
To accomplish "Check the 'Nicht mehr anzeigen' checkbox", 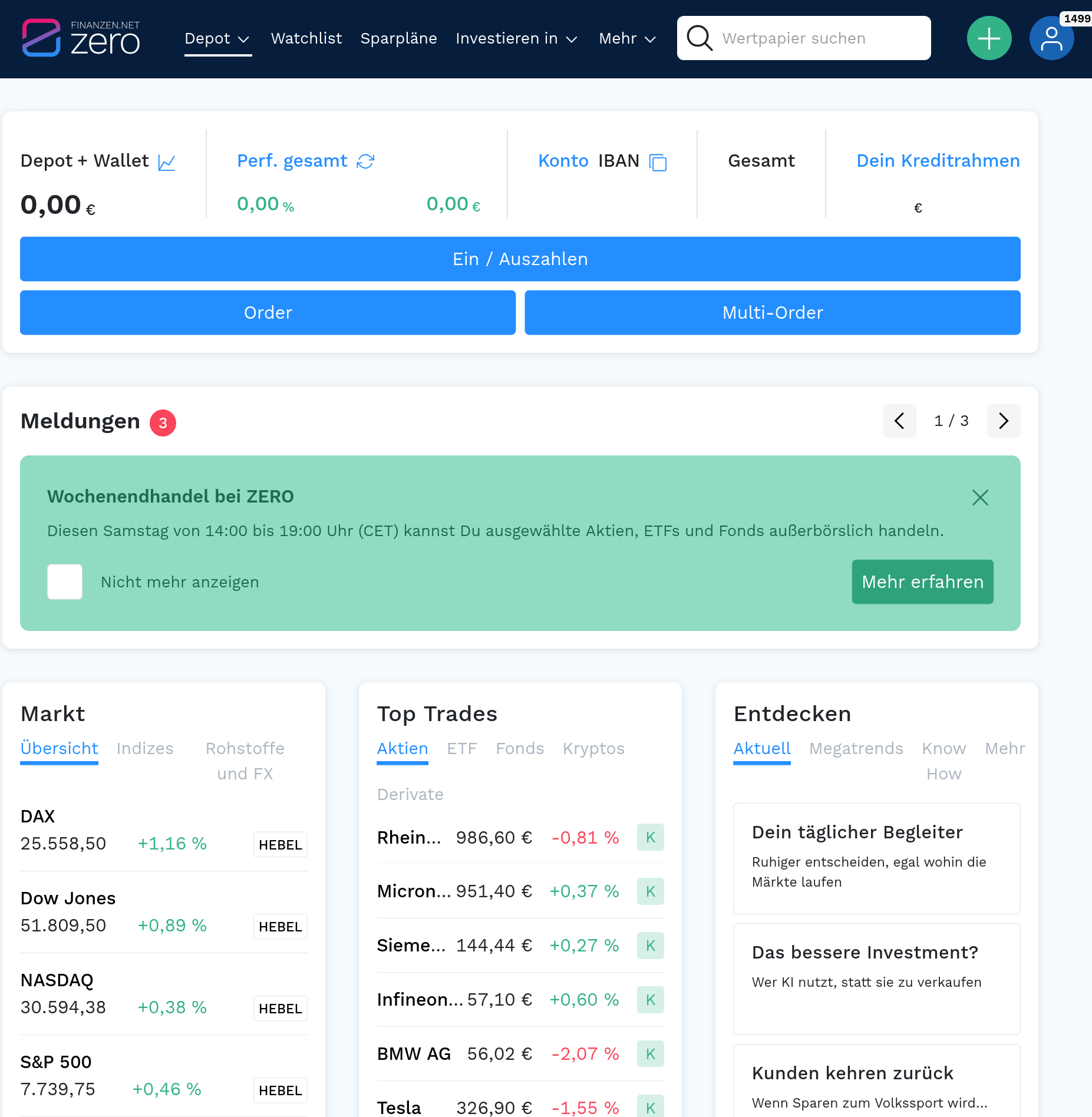I will [x=65, y=582].
